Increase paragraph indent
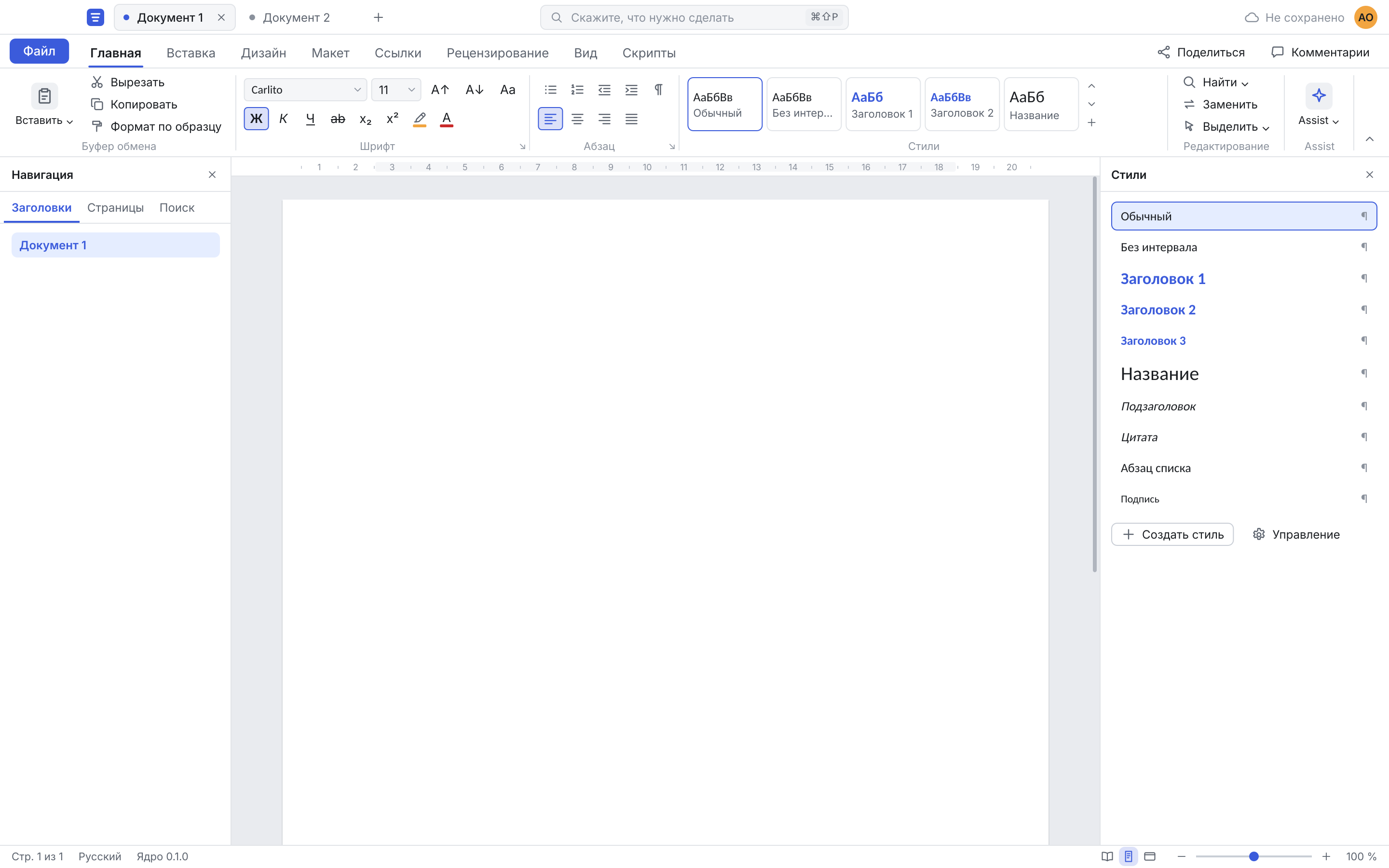The image size is (1389, 868). (x=631, y=90)
